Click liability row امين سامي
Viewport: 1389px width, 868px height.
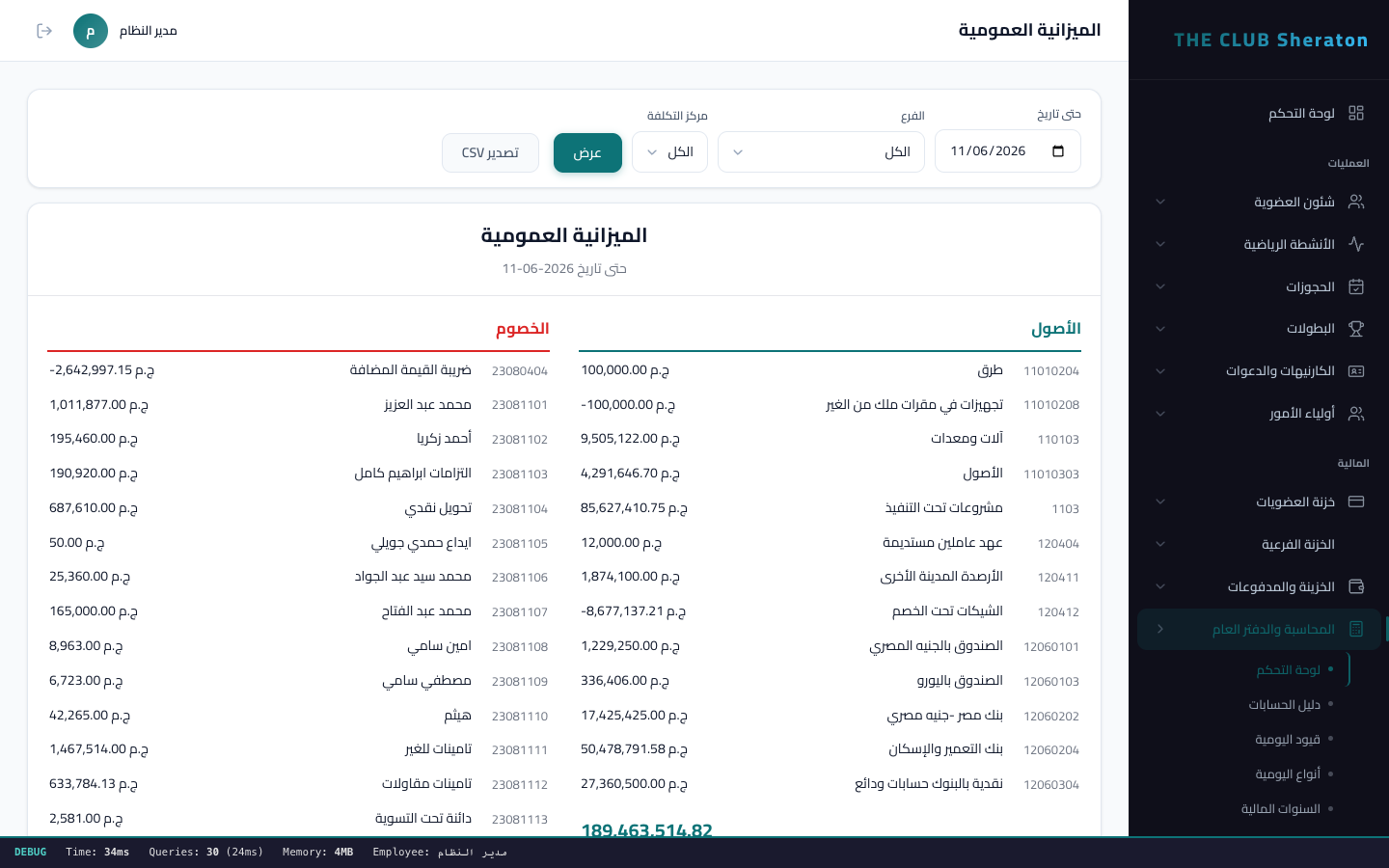click(x=298, y=646)
